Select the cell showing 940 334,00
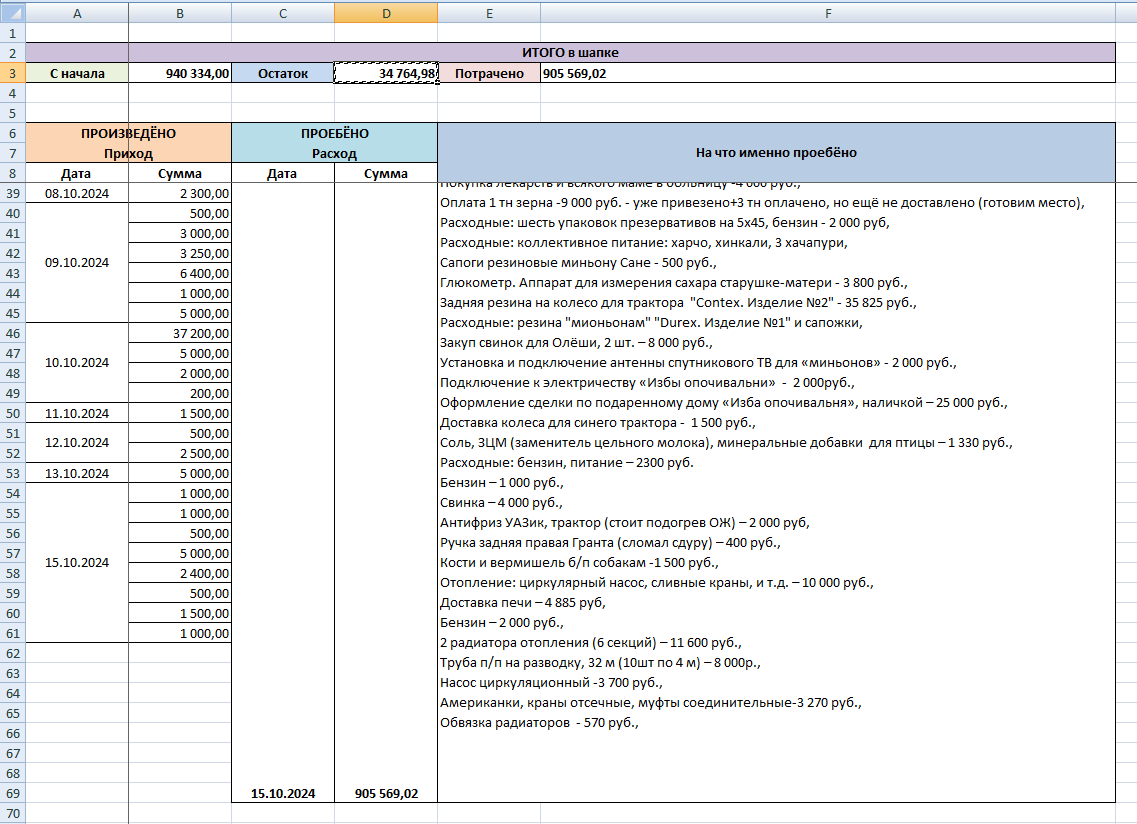The height and width of the screenshot is (824, 1137). [180, 73]
